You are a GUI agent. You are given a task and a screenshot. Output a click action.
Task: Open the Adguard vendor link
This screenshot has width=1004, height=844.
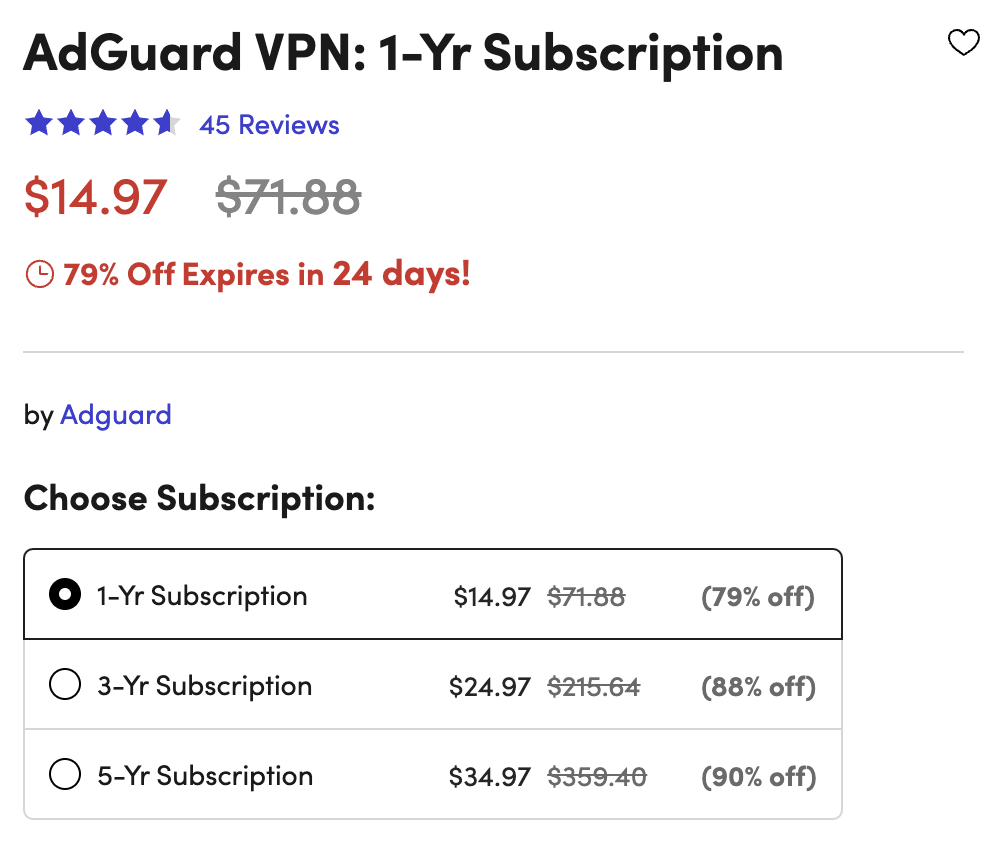115,415
